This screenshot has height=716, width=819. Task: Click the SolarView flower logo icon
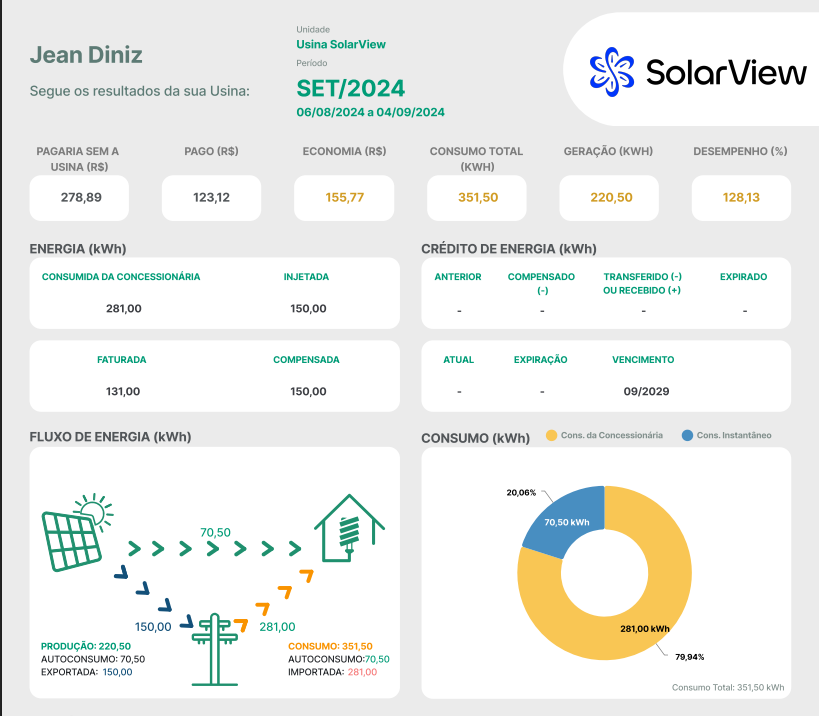point(611,71)
